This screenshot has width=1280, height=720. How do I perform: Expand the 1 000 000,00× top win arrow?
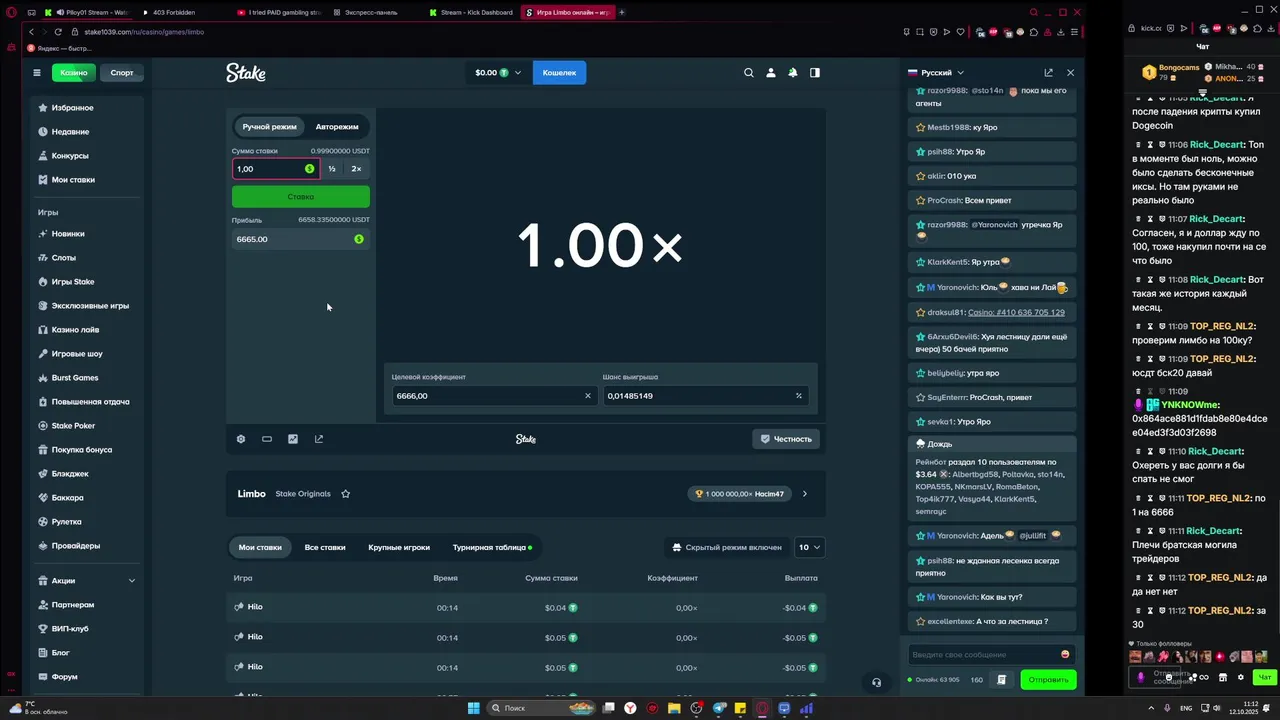click(805, 493)
